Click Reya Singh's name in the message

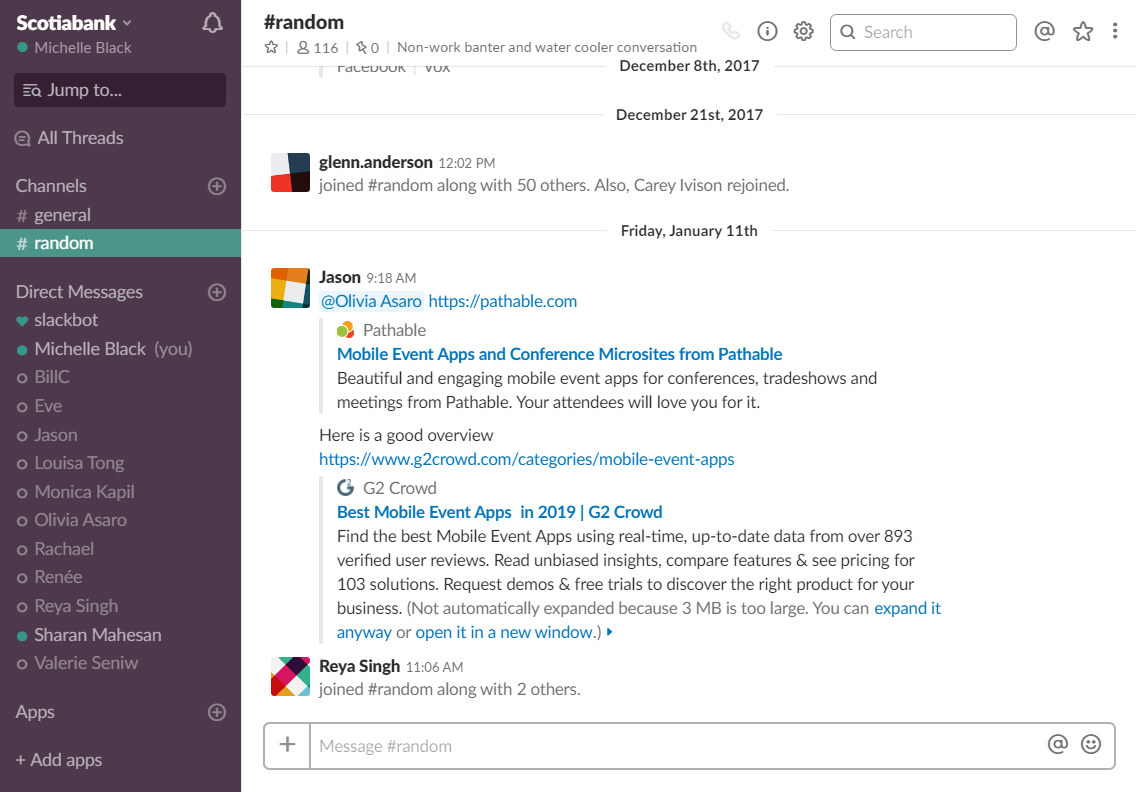(x=359, y=666)
